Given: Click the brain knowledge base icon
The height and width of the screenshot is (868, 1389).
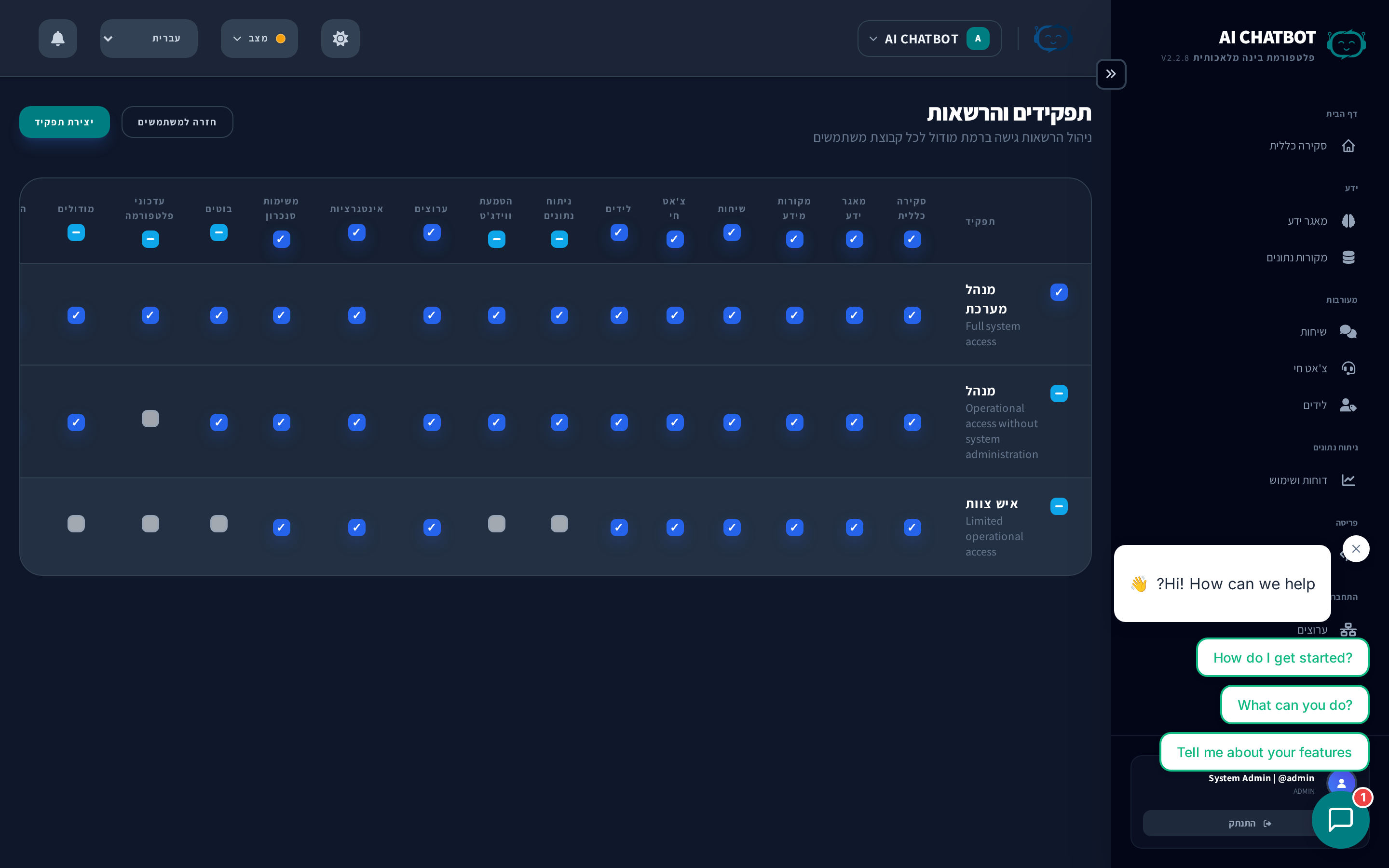Looking at the screenshot, I should point(1348,221).
